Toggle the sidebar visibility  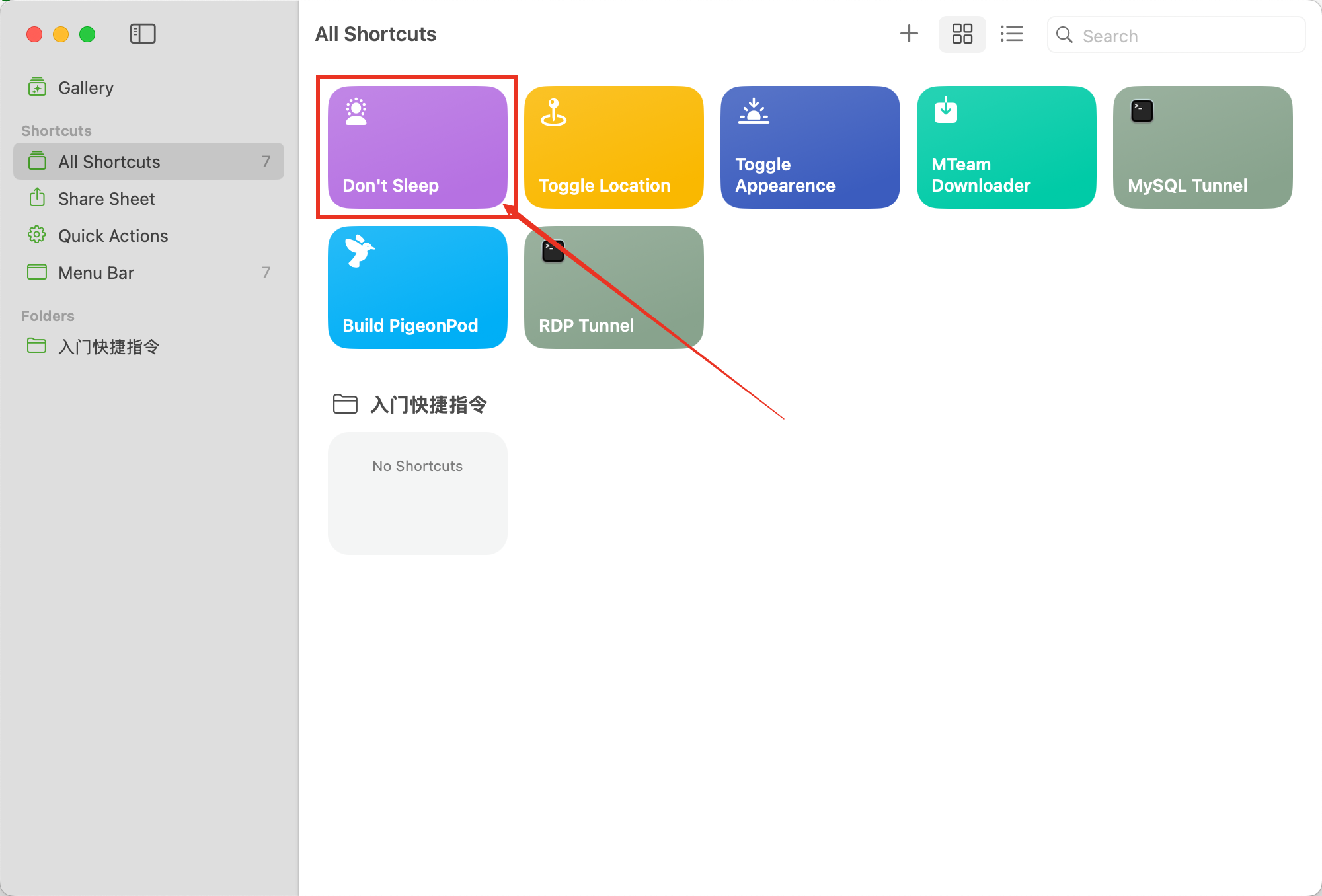tap(143, 34)
